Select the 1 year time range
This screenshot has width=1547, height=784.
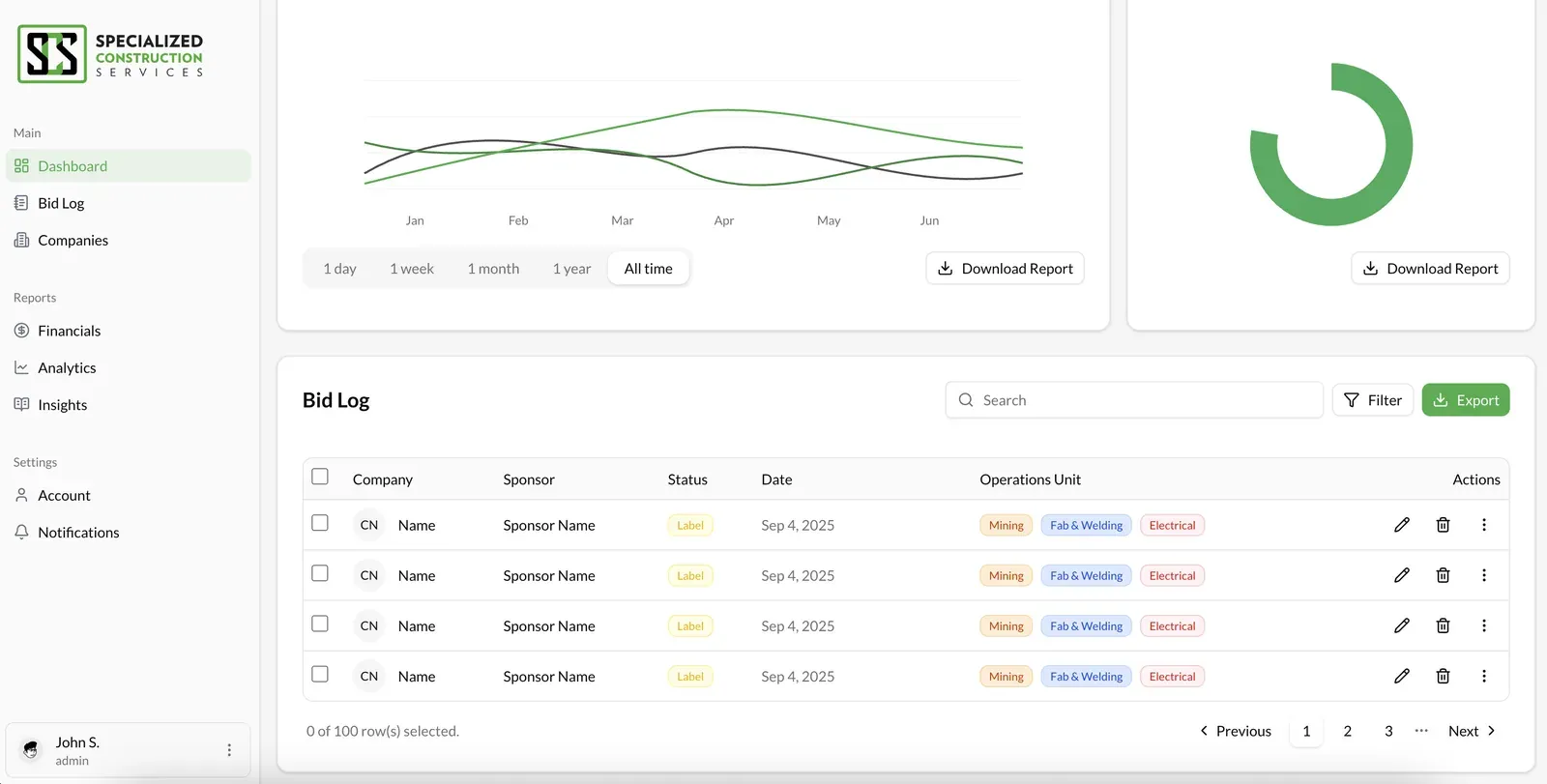coord(571,269)
